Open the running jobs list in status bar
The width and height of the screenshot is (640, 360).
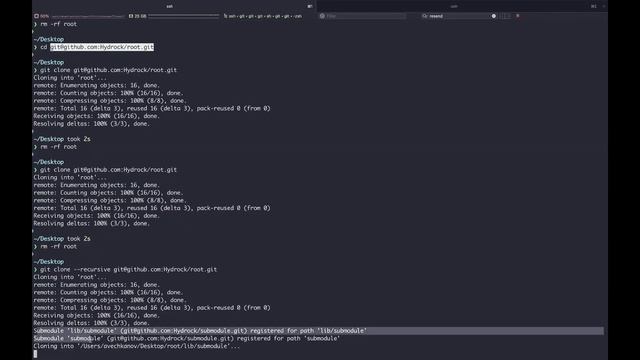tap(263, 16)
